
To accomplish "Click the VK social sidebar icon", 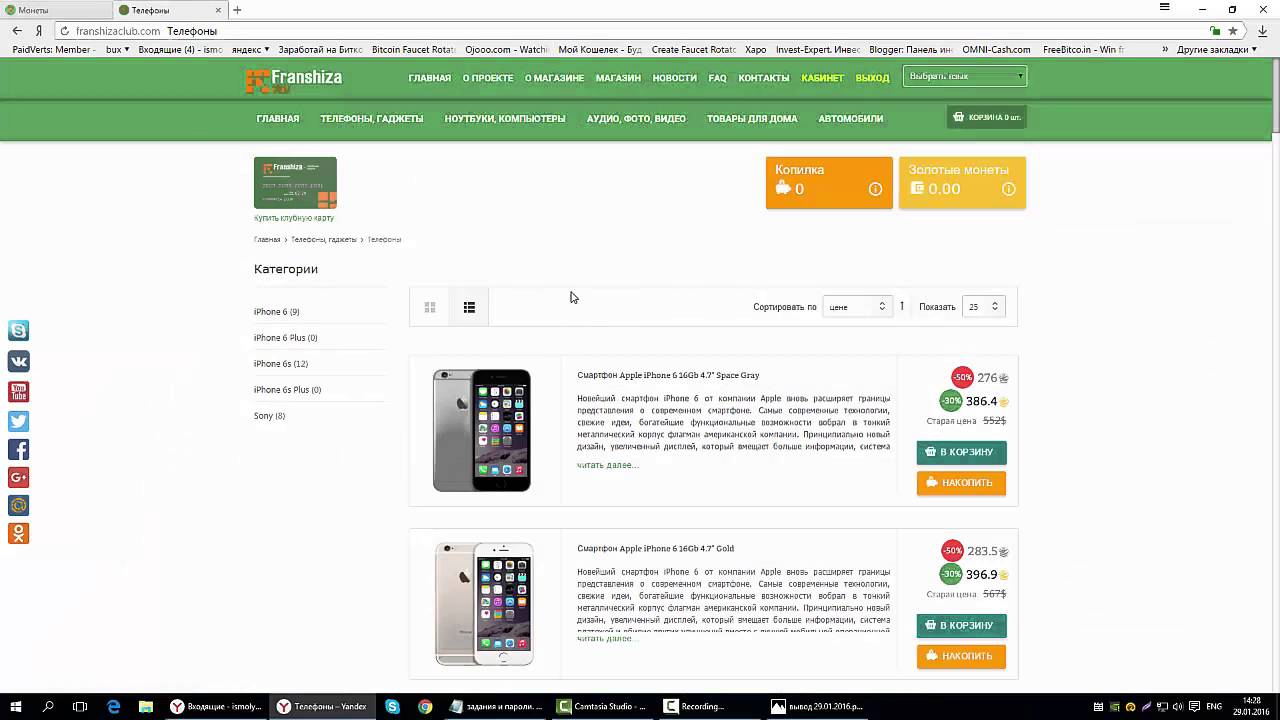I will (18, 361).
